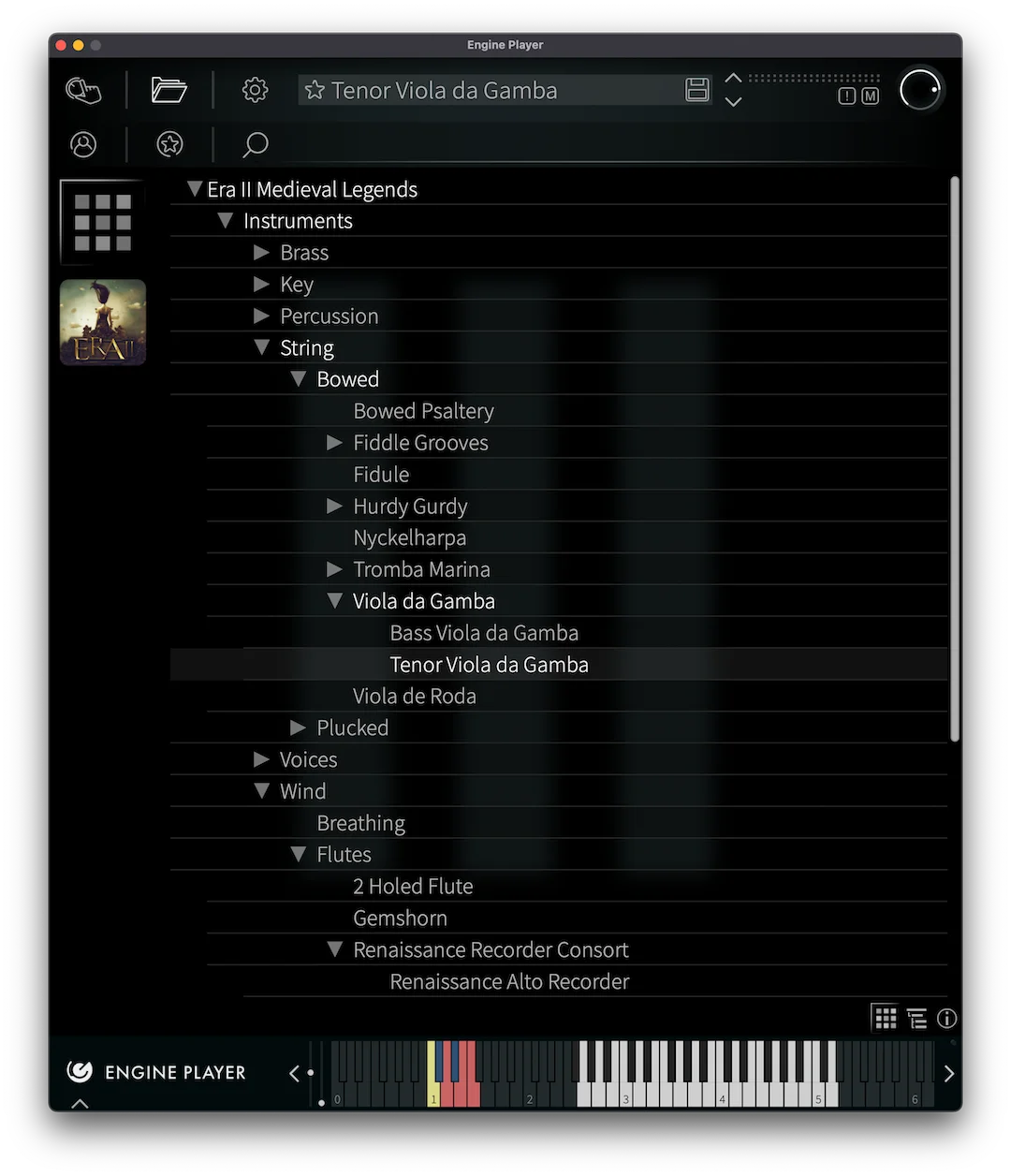The height and width of the screenshot is (1176, 1011).
Task: Close the Engine Player window
Action: 61,45
